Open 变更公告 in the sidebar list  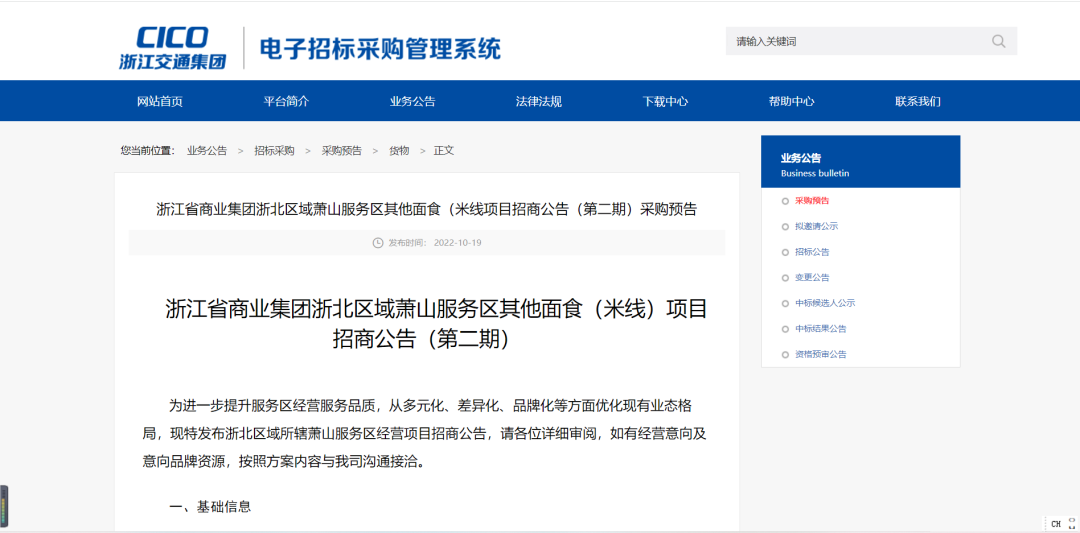812,278
